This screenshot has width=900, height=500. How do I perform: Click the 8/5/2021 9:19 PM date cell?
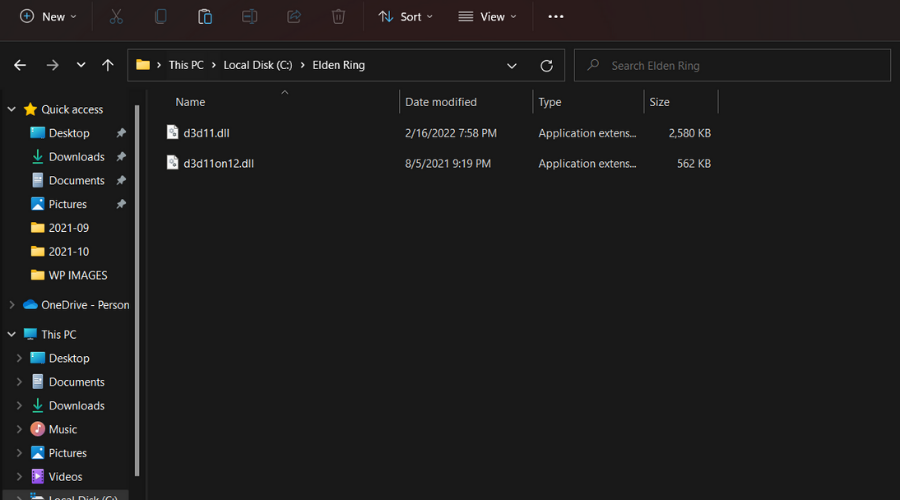(448, 163)
